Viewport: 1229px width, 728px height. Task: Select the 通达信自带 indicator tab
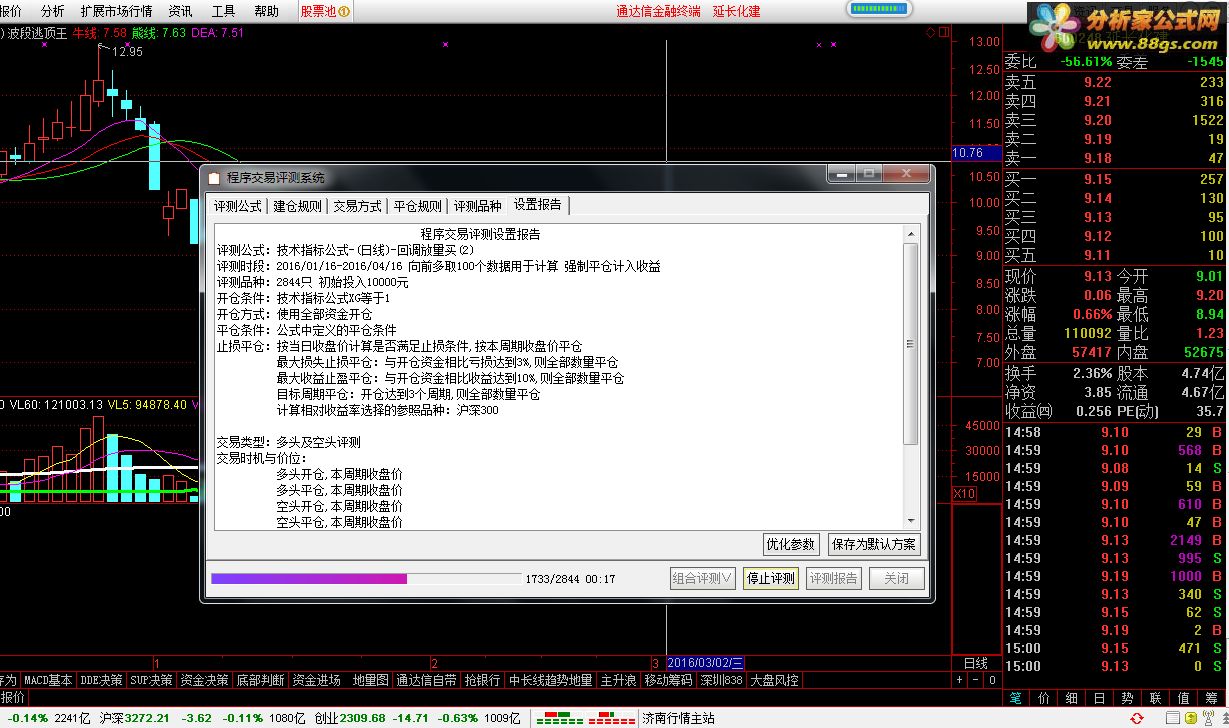pos(427,680)
